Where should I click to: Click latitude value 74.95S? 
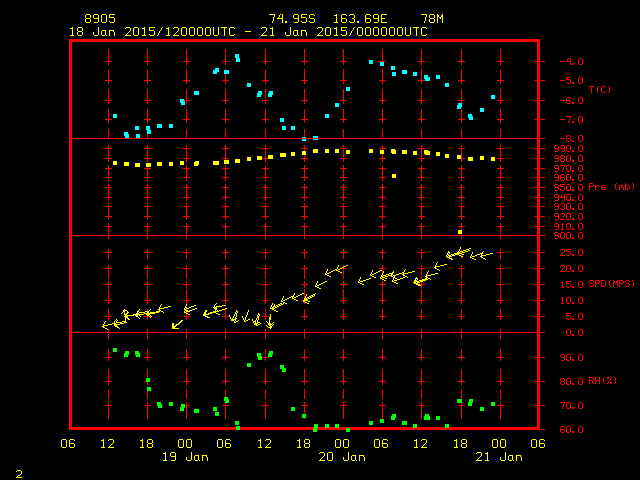pyautogui.click(x=292, y=19)
